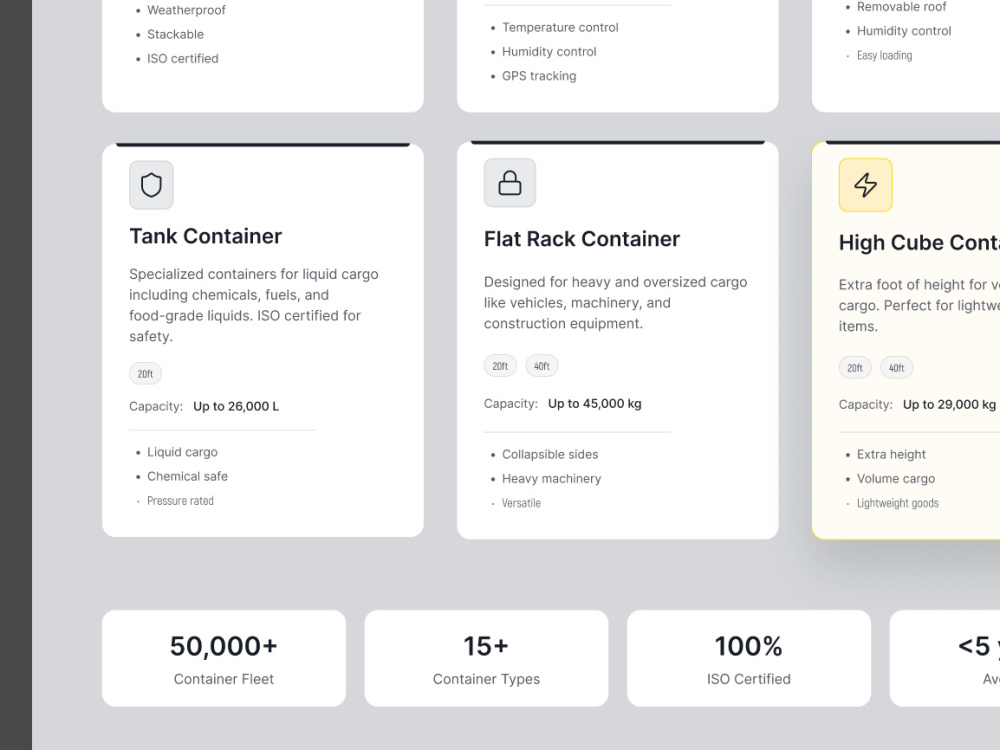Click the 'Container Types' label
Screen dimensions: 1000x750
(x=486, y=679)
